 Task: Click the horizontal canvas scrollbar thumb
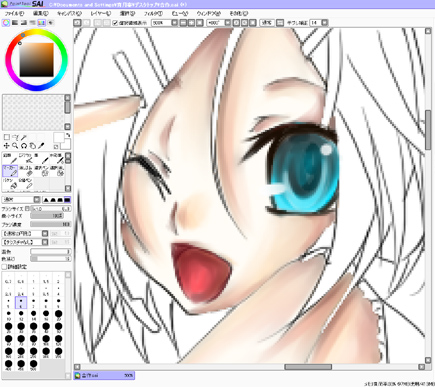(308, 367)
